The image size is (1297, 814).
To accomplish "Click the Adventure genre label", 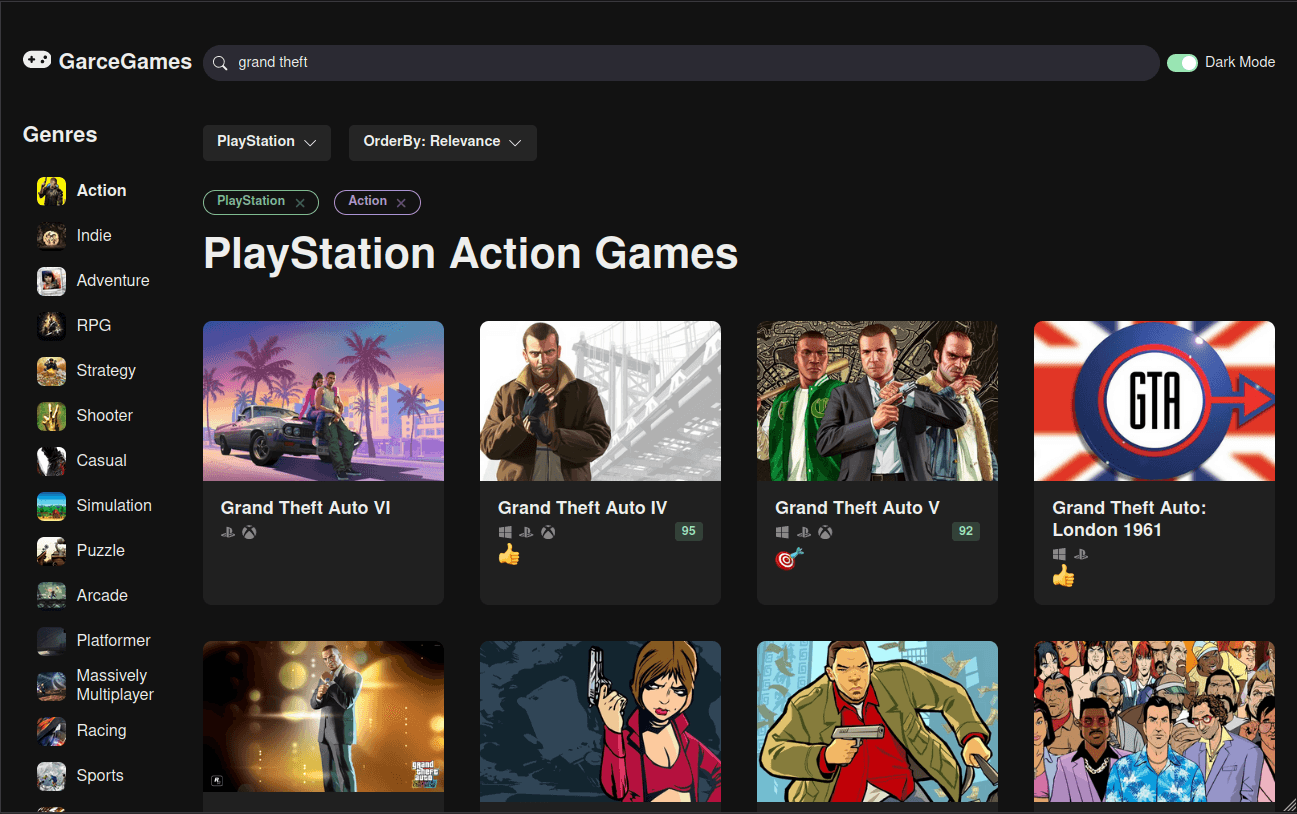I will 113,281.
